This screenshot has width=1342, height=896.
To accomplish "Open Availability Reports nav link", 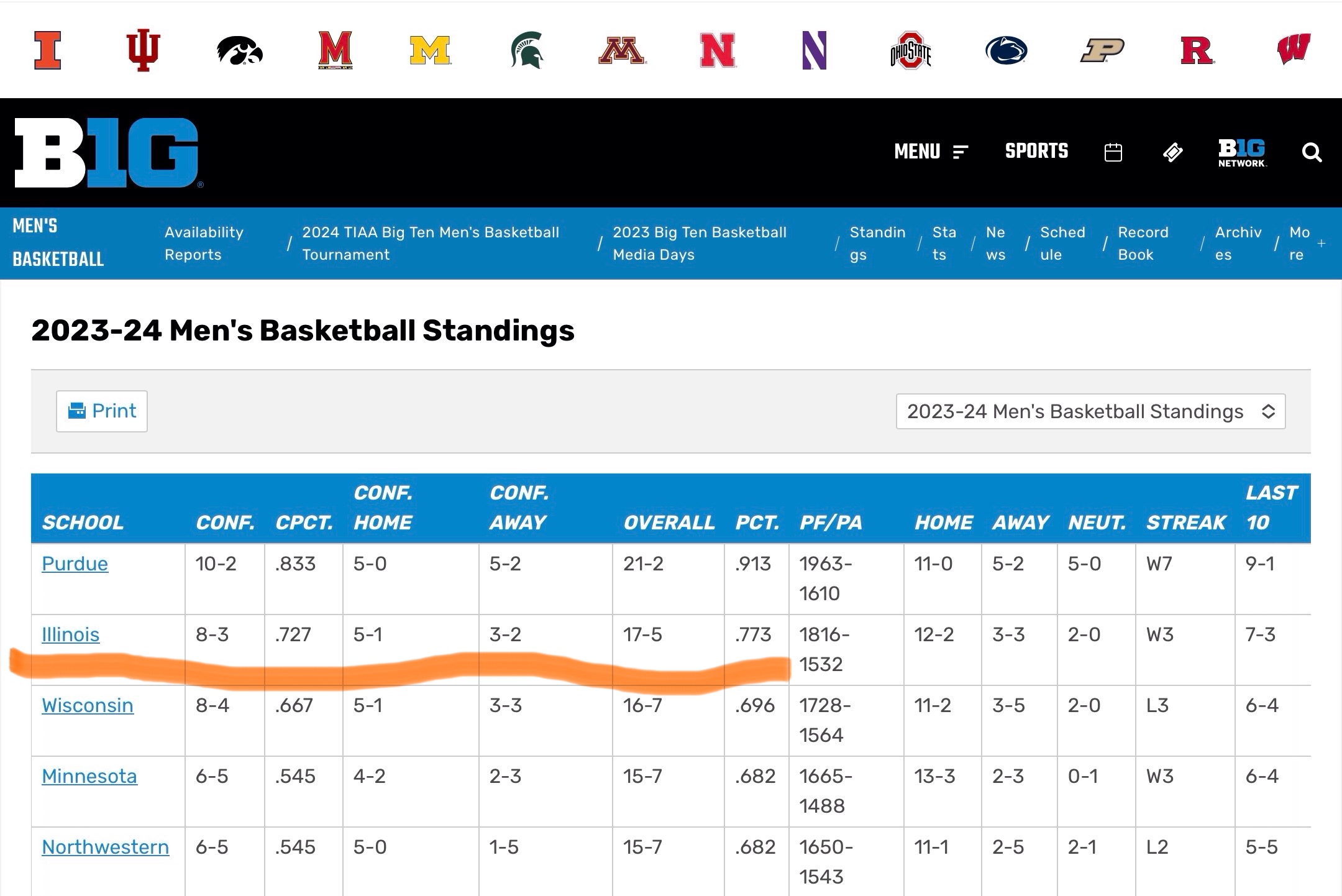I will pyautogui.click(x=204, y=244).
